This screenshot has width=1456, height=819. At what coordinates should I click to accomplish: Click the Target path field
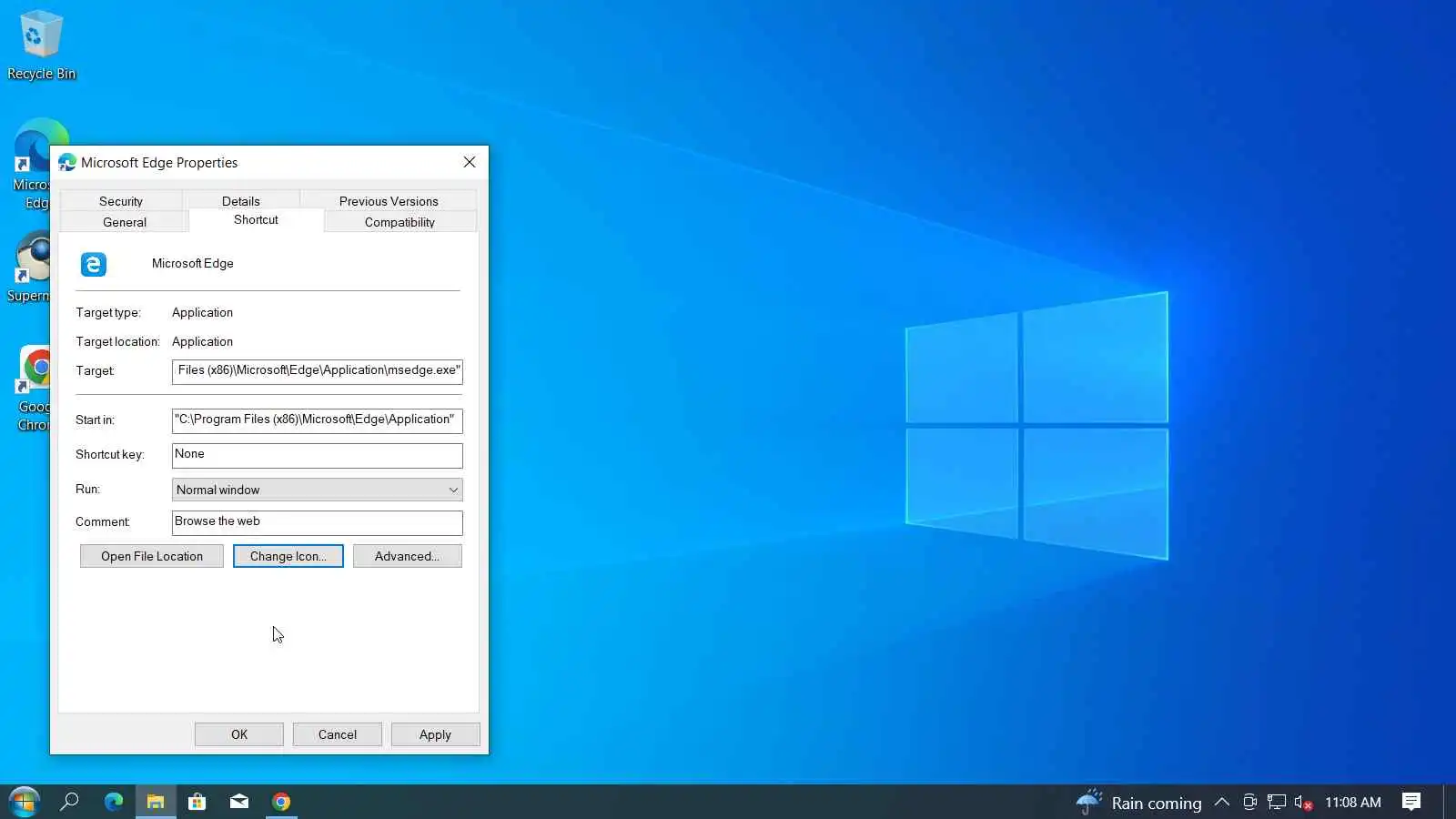318,371
